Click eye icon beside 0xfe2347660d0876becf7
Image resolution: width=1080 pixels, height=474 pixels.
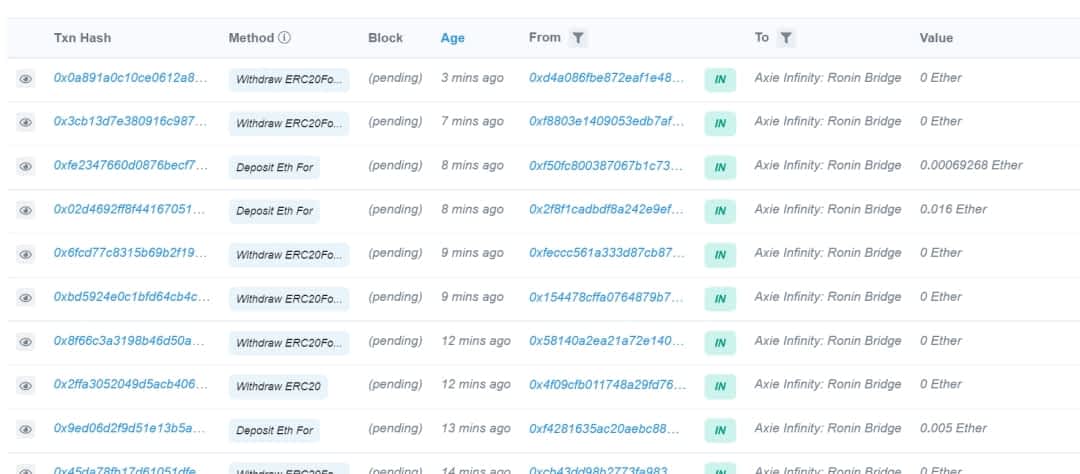pos(26,167)
